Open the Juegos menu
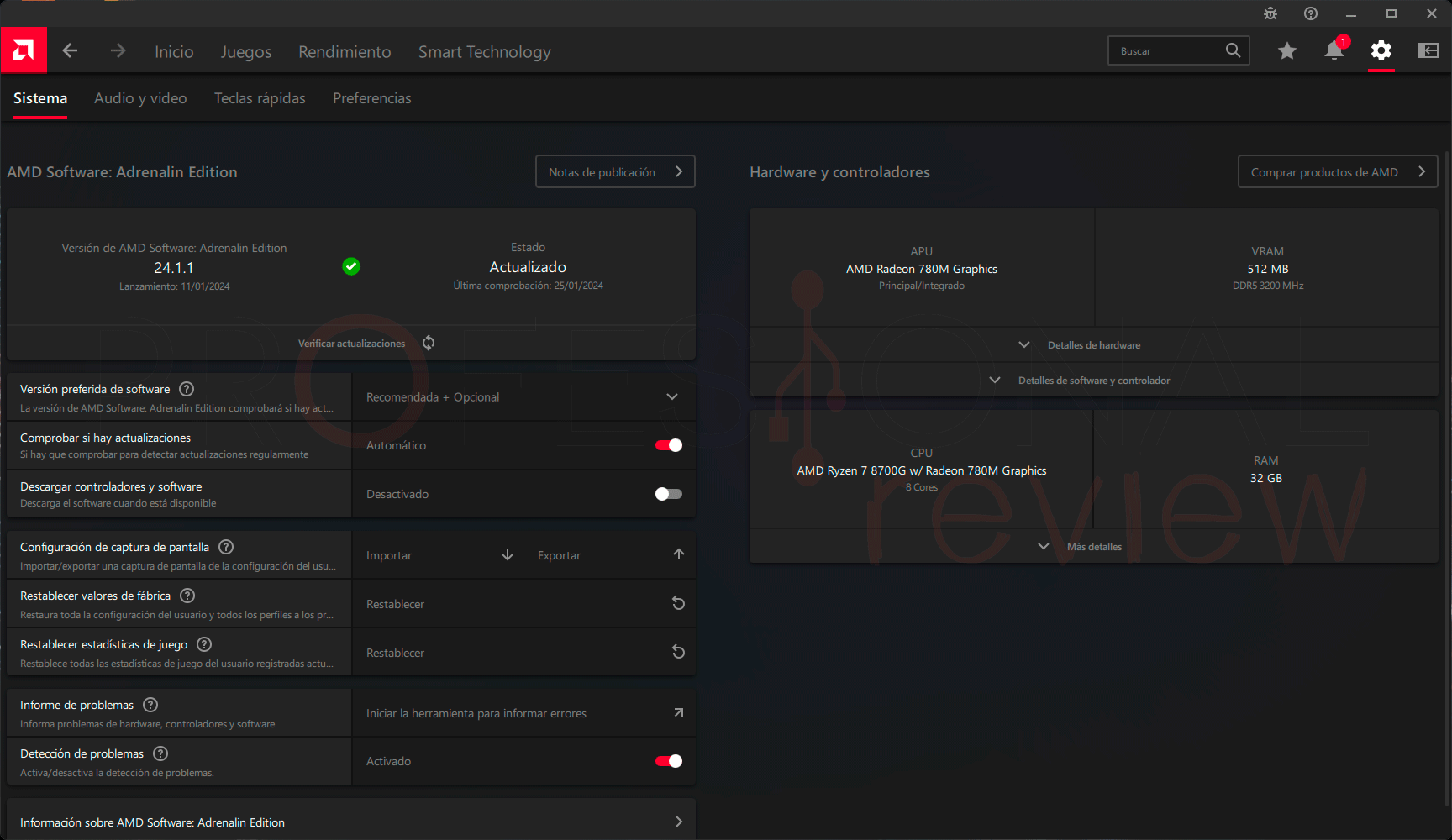The width and height of the screenshot is (1452, 840). [246, 52]
